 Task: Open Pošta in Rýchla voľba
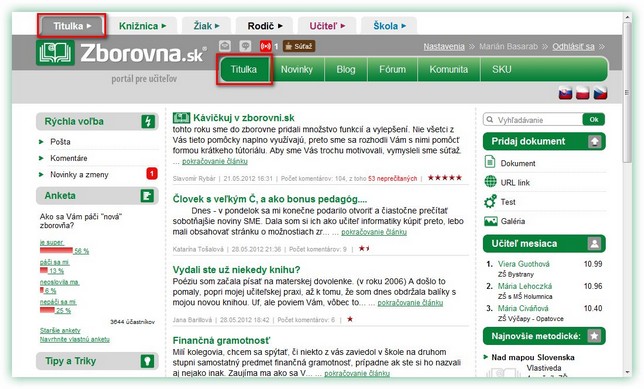(x=60, y=142)
